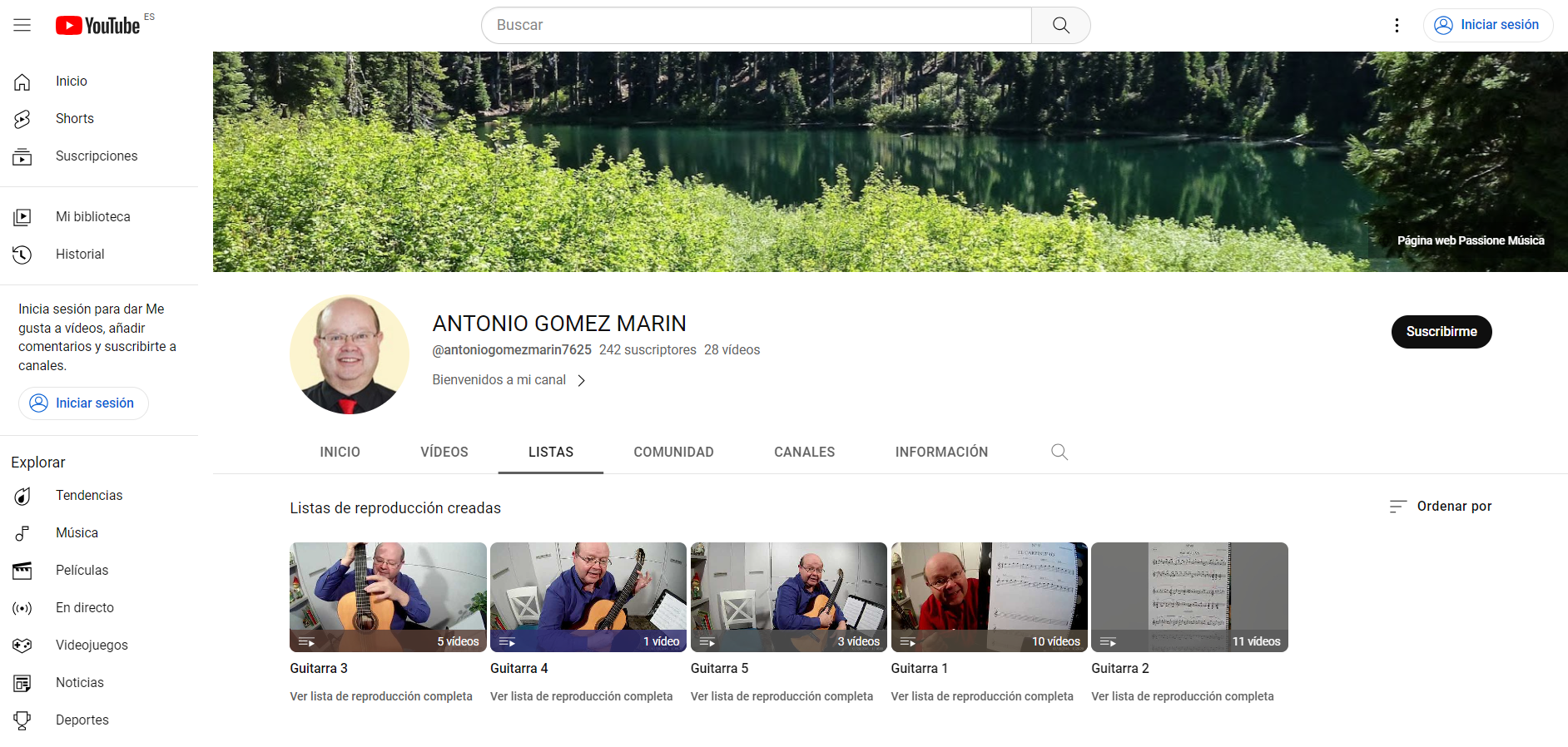The height and width of the screenshot is (747, 1568).
Task: Open the INFORMACIÓN tab
Action: pyautogui.click(x=941, y=452)
